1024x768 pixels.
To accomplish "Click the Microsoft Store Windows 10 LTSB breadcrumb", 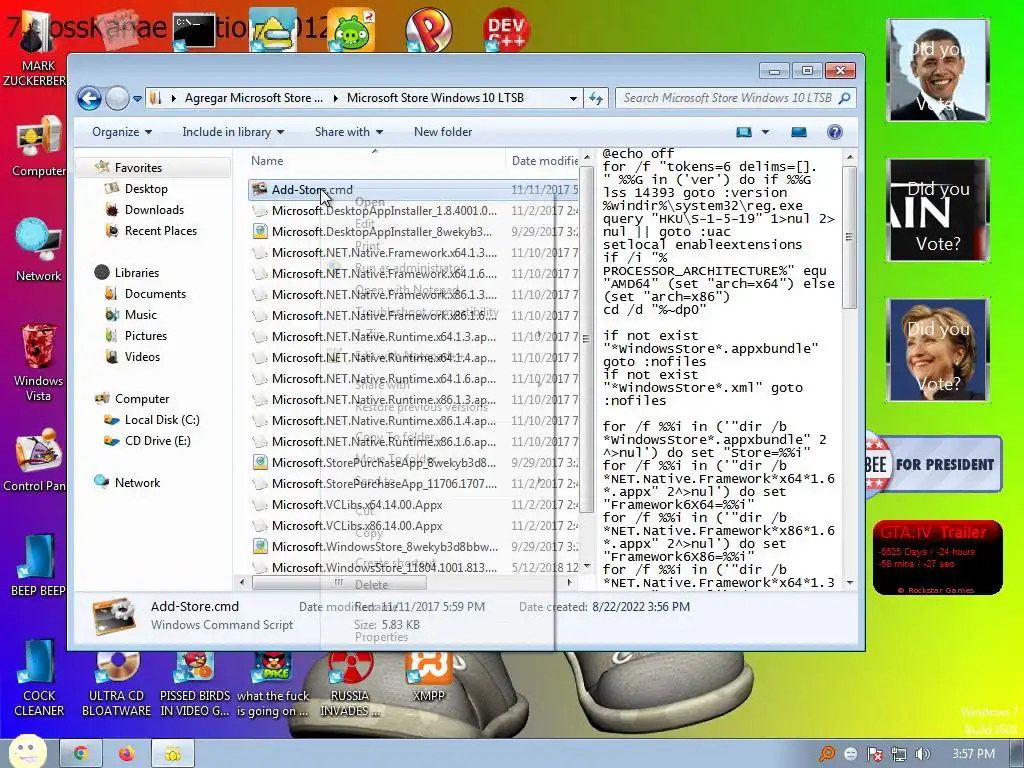I will pos(435,98).
